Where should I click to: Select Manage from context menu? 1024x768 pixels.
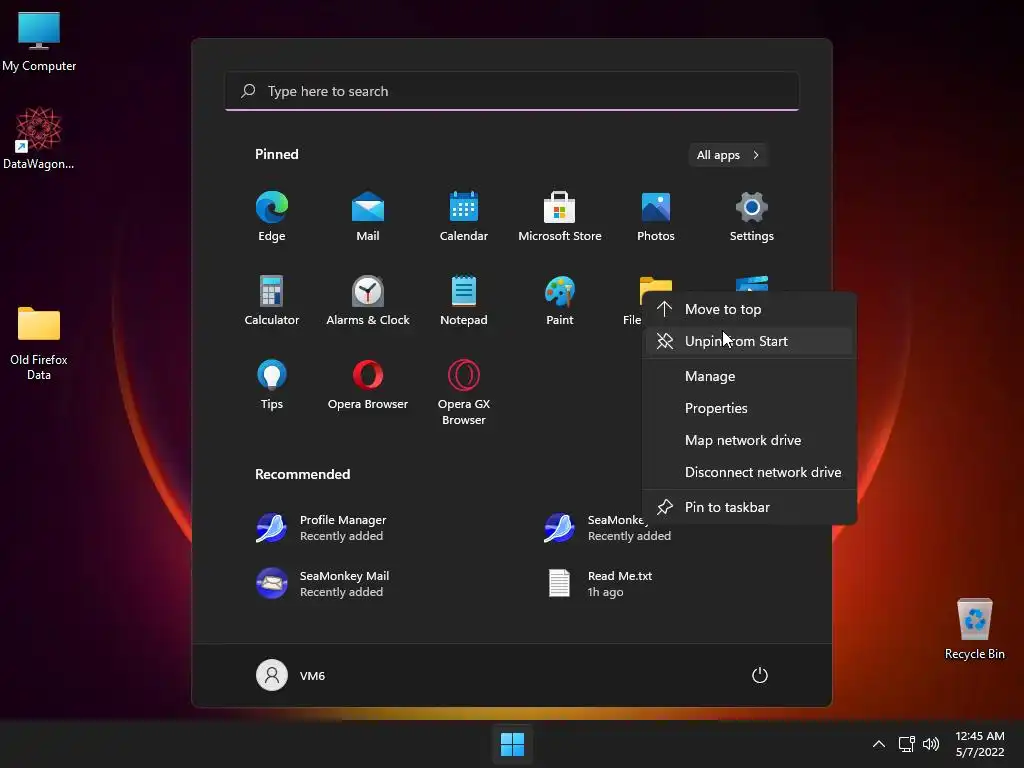tap(750, 376)
